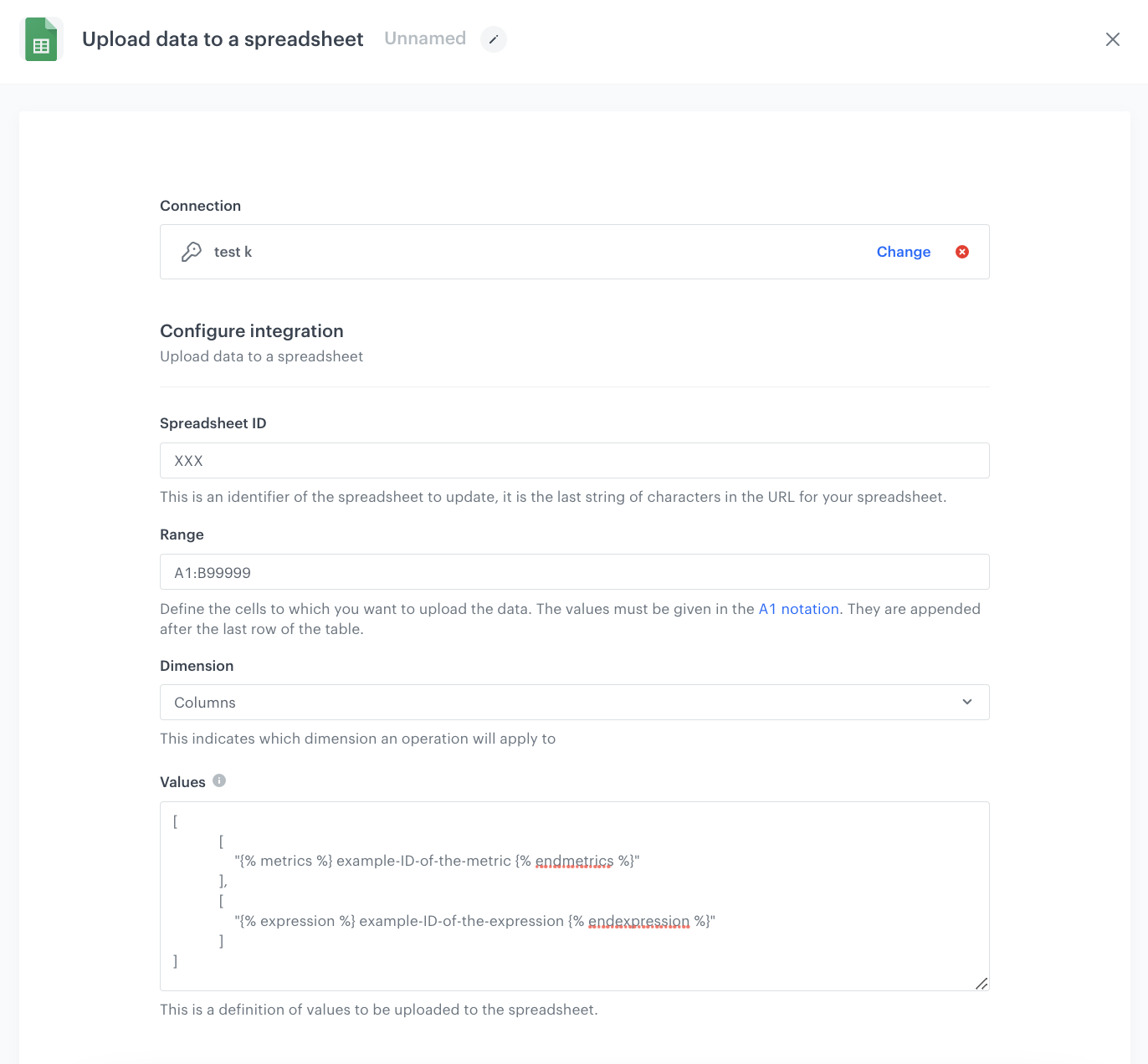This screenshot has width=1148, height=1064.
Task: Click the Range field showing A1:B99999
Action: [x=574, y=572]
